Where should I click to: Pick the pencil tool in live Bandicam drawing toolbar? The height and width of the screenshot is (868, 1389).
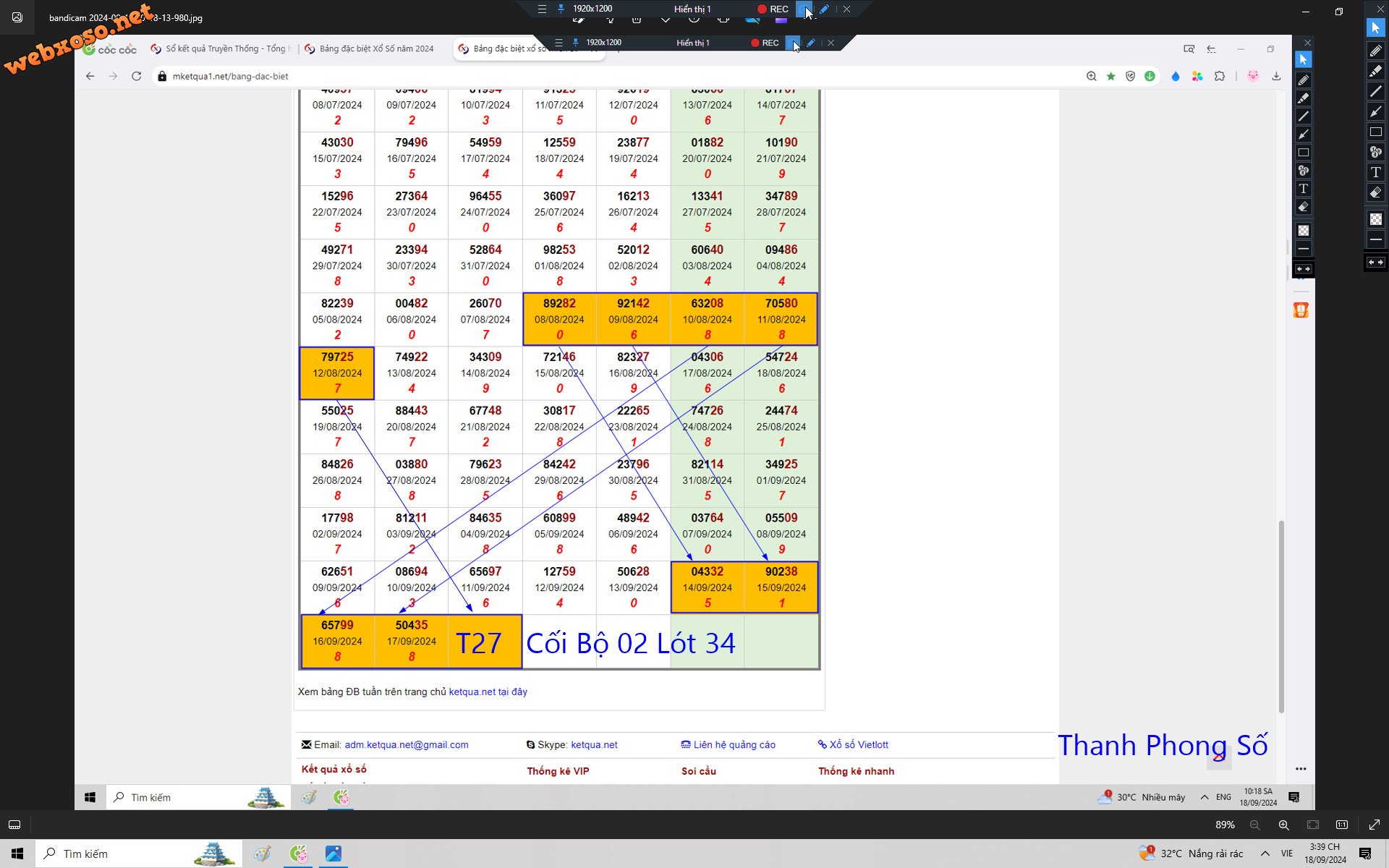(x=1375, y=51)
